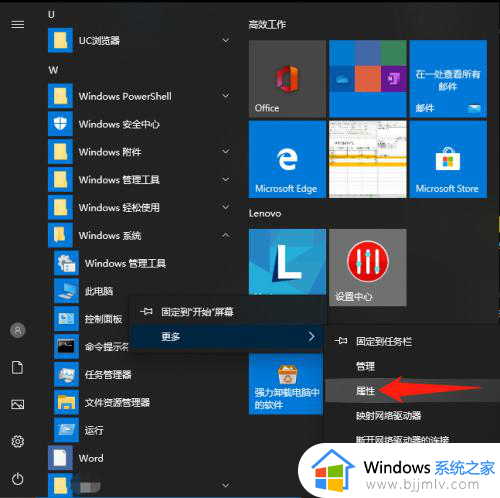Select the 此电脑 computer icon
500x498 pixels.
point(66,291)
